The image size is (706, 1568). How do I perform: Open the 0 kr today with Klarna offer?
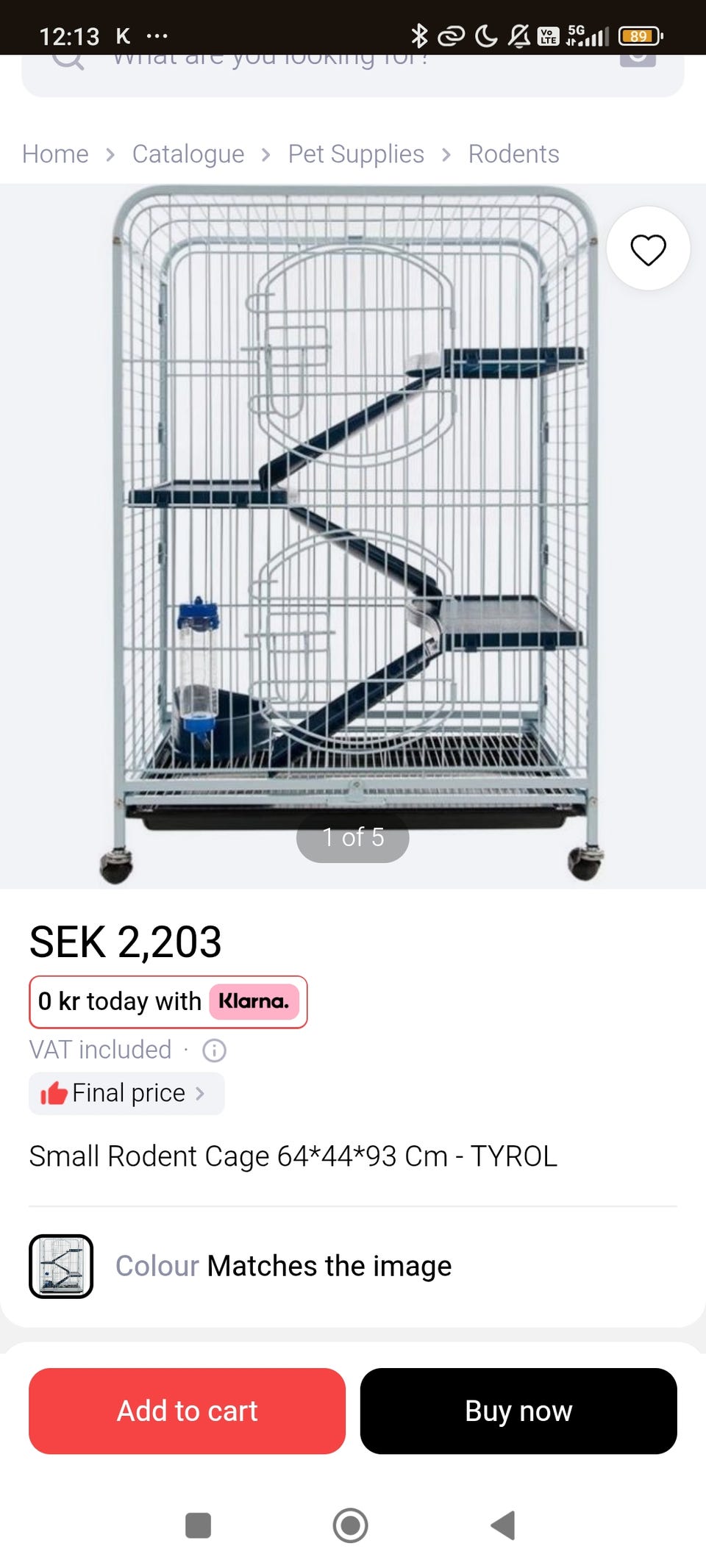coord(168,1001)
